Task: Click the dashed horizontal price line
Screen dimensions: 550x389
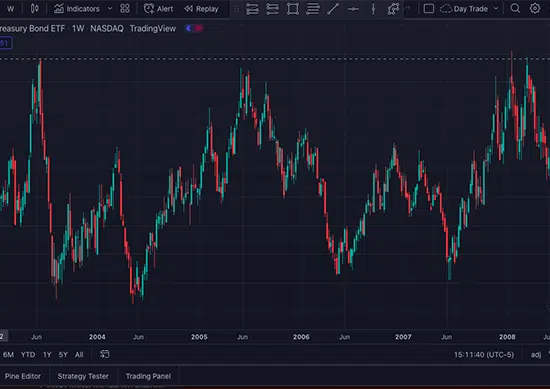Action: pyautogui.click(x=275, y=59)
